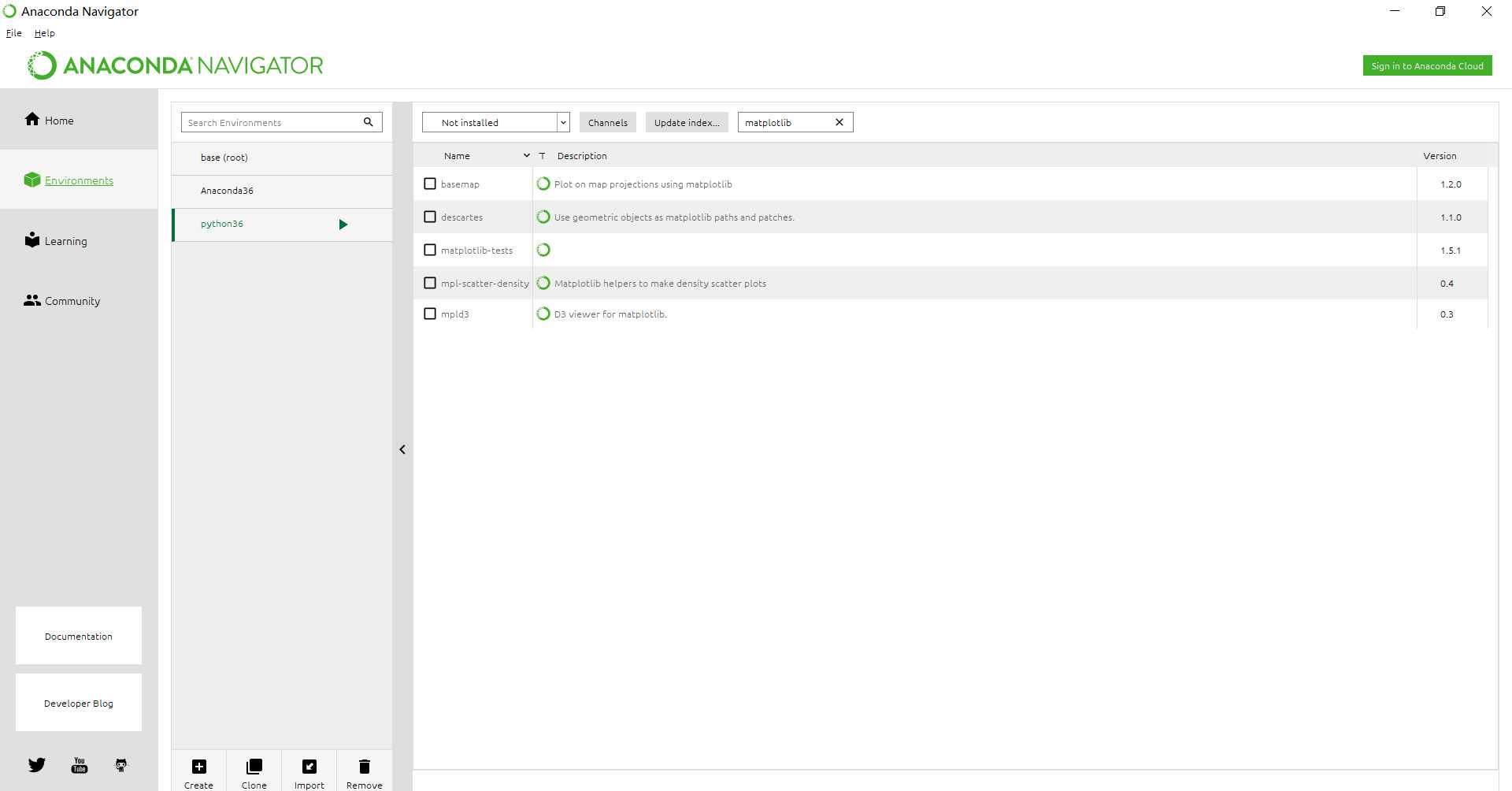Open the Not installed filter dropdown
This screenshot has height=791, width=1512.
(495, 122)
